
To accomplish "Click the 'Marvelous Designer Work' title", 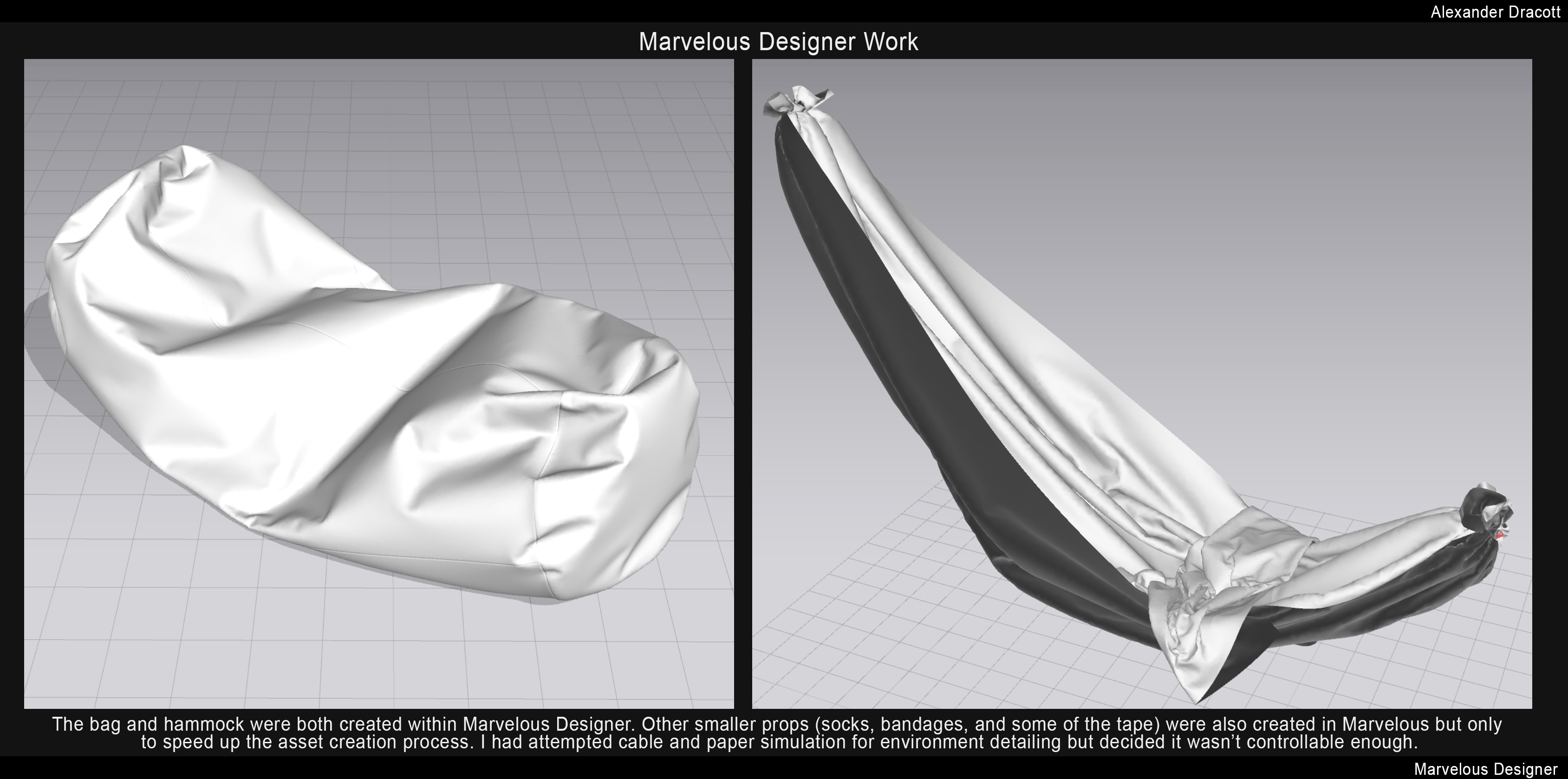I will (778, 41).
